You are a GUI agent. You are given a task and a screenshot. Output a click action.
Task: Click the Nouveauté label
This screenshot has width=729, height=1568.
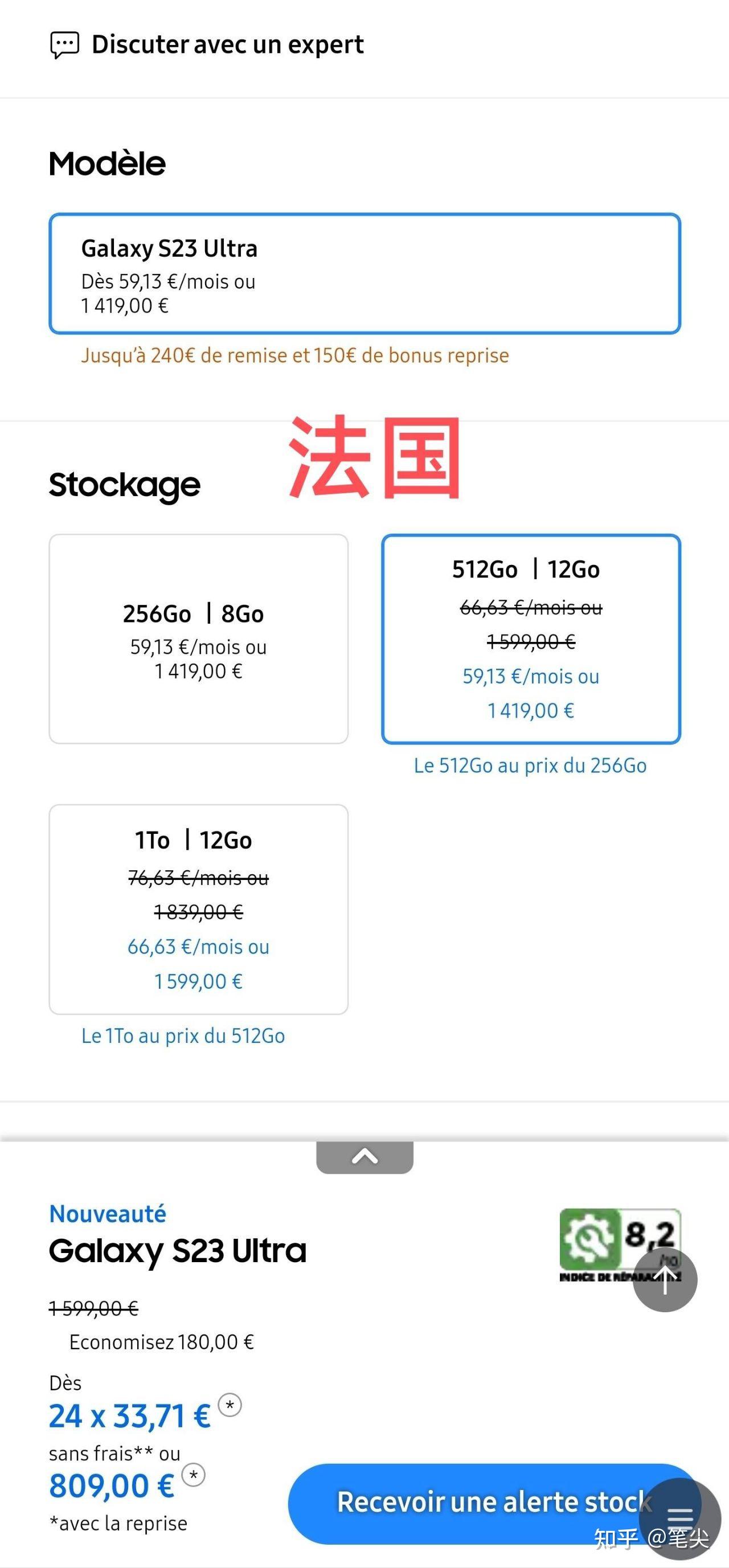[x=108, y=1214]
